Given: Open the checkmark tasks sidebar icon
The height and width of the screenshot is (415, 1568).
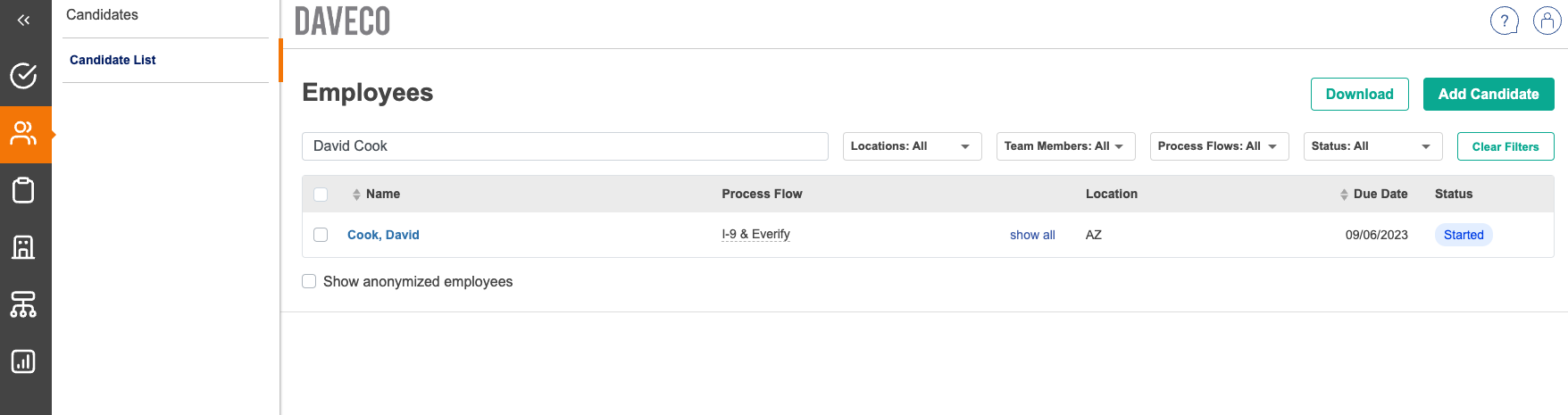Looking at the screenshot, I should coord(24,76).
